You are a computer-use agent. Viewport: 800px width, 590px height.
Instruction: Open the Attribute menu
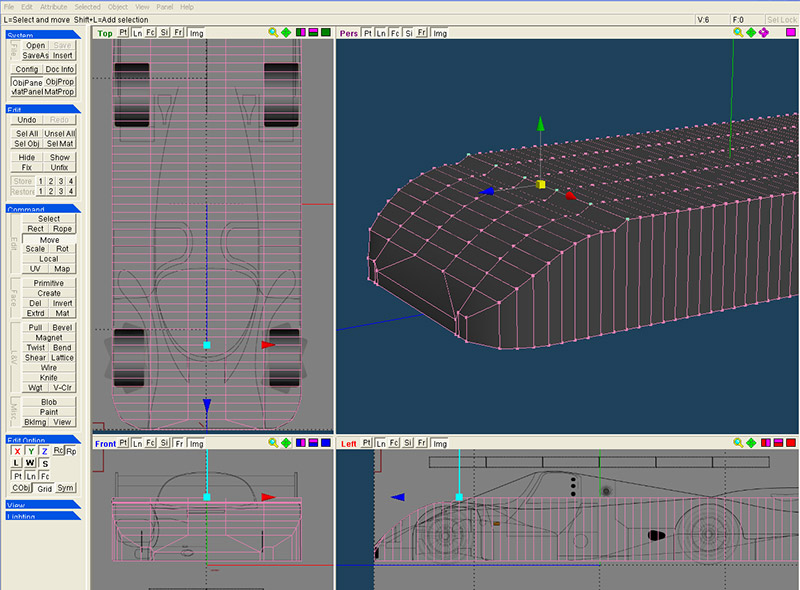pyautogui.click(x=53, y=7)
